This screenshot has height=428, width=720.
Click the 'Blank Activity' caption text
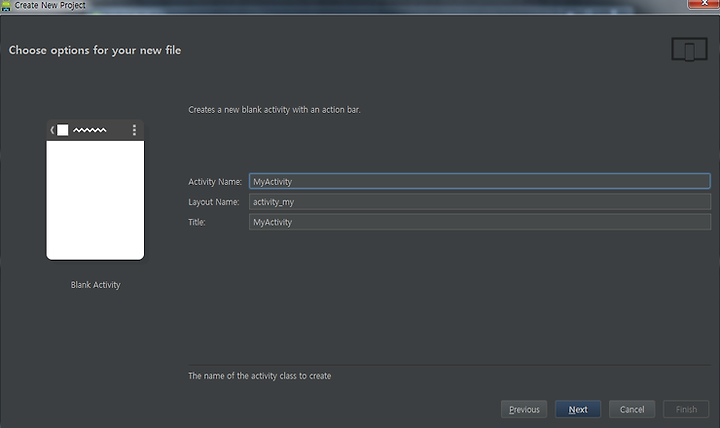pyautogui.click(x=96, y=285)
